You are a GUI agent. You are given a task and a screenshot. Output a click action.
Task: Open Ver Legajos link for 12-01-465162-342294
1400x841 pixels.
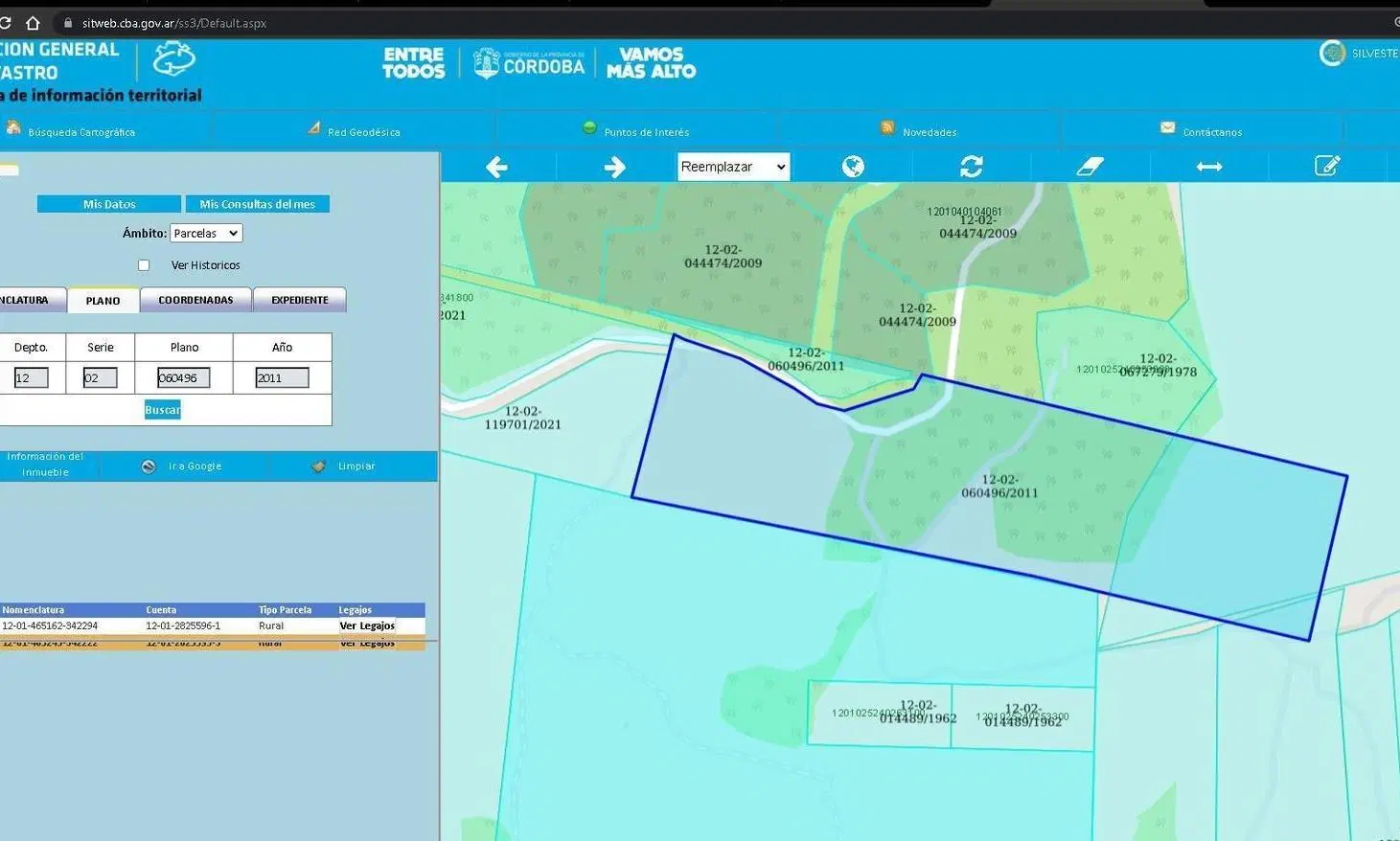tap(367, 625)
